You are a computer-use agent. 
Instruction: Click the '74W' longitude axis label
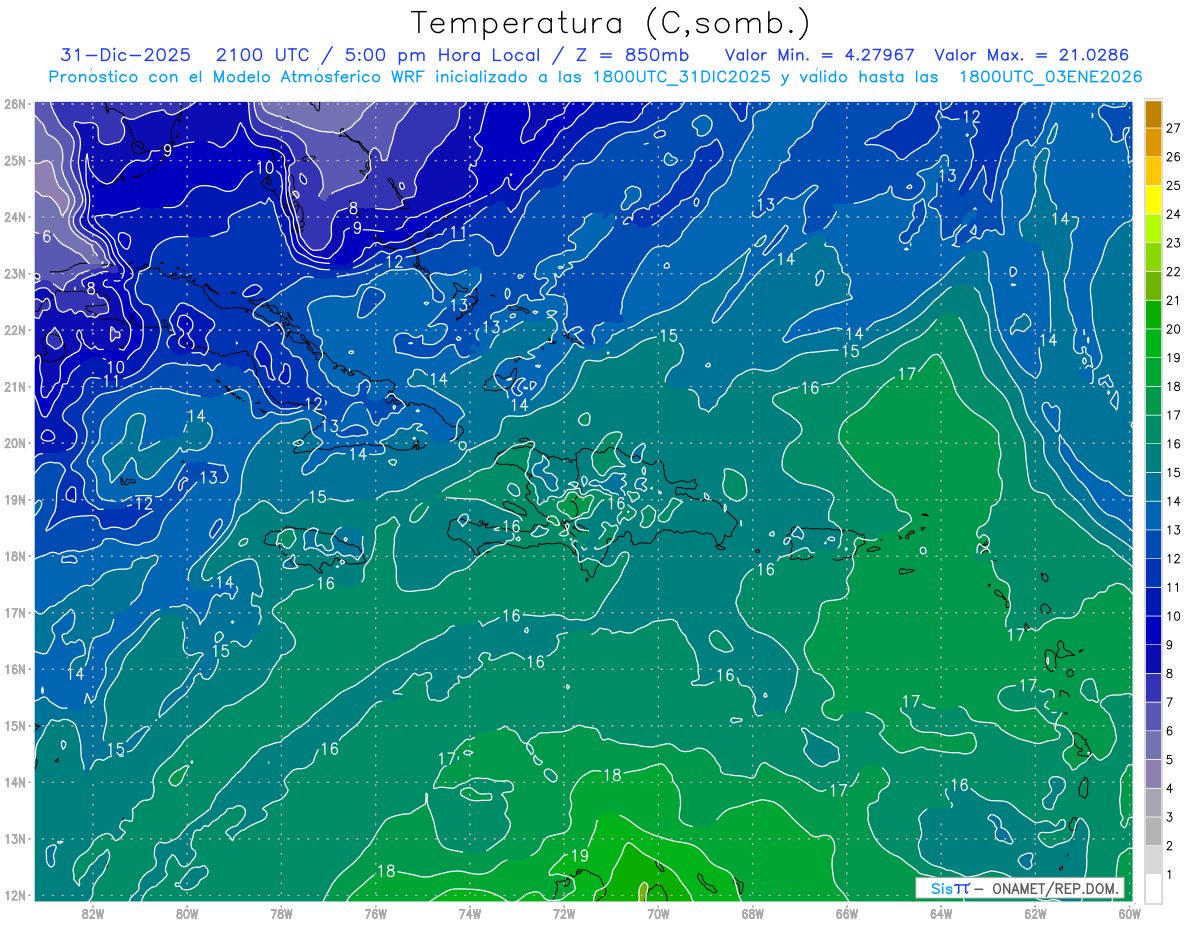(470, 913)
